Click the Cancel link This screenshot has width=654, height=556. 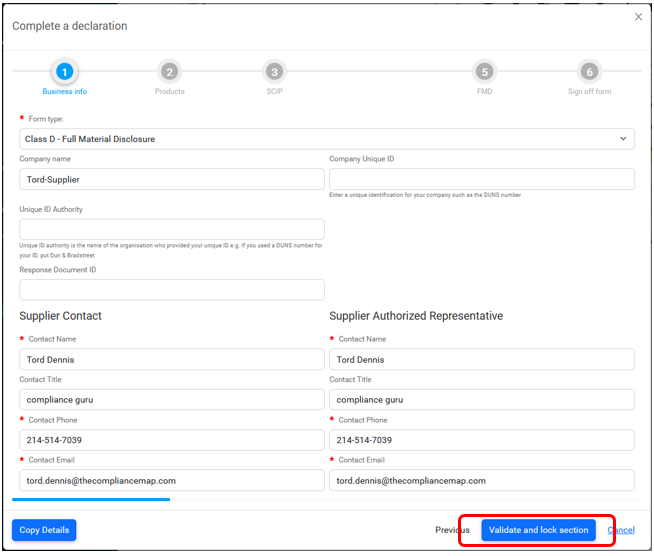[621, 530]
